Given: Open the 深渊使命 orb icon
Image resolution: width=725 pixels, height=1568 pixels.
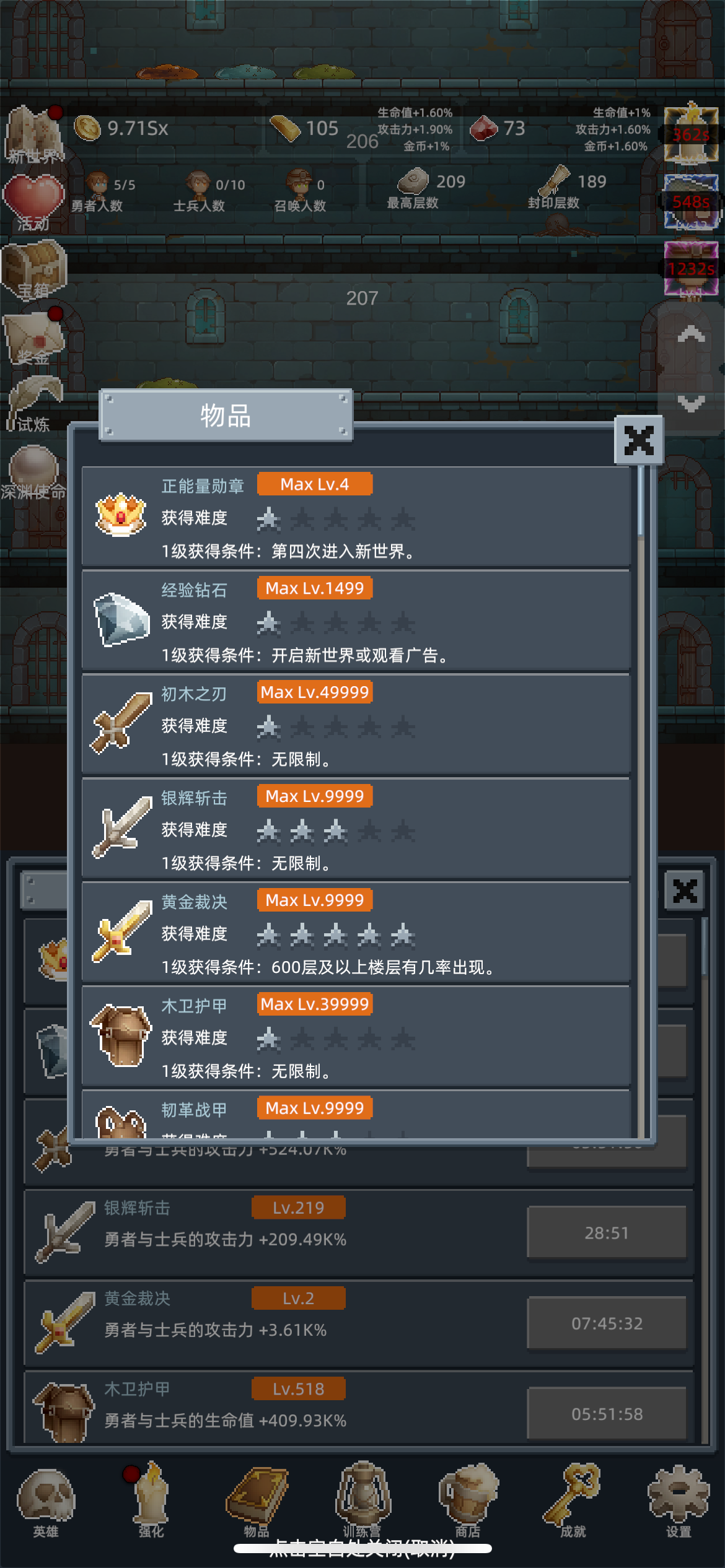Looking at the screenshot, I should click(33, 472).
